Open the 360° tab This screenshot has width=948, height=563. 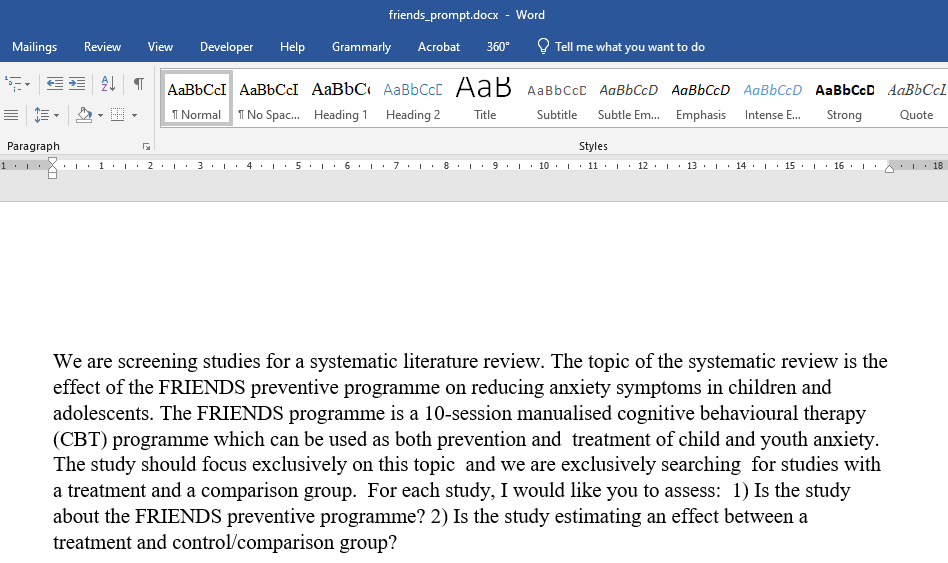(498, 47)
